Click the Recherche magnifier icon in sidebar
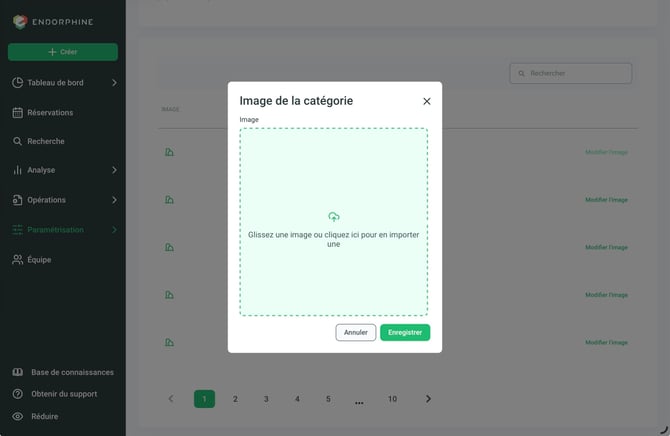Viewport: 670px width, 436px height. pos(18,141)
